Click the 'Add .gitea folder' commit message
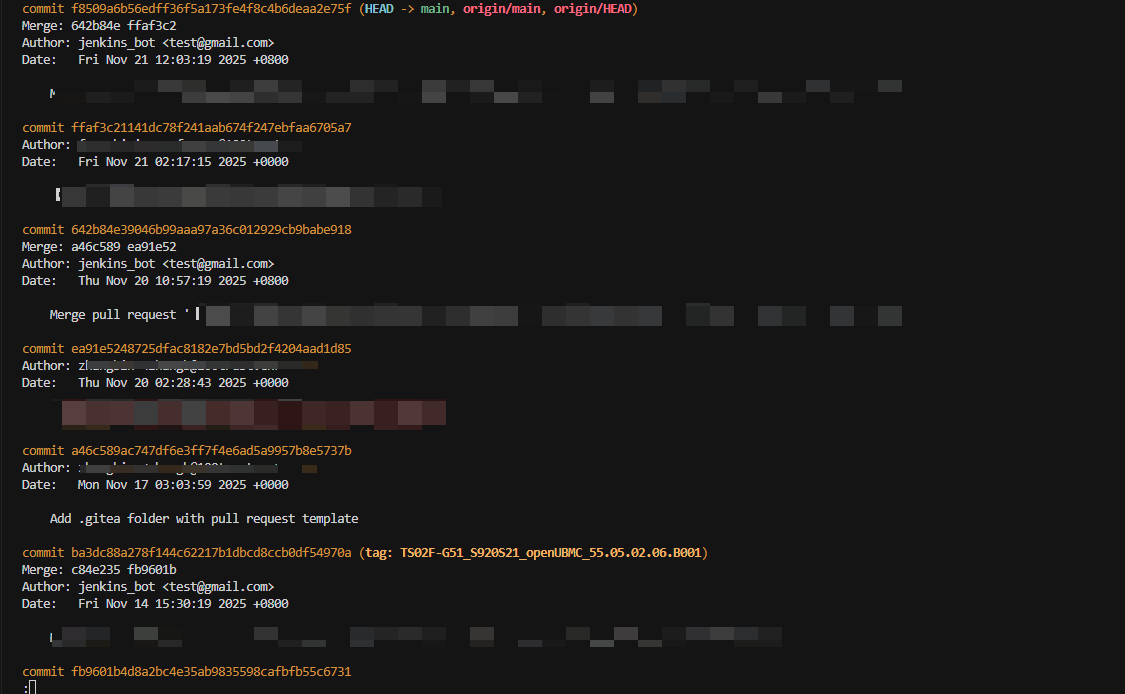The width and height of the screenshot is (1125, 694). [x=204, y=519]
